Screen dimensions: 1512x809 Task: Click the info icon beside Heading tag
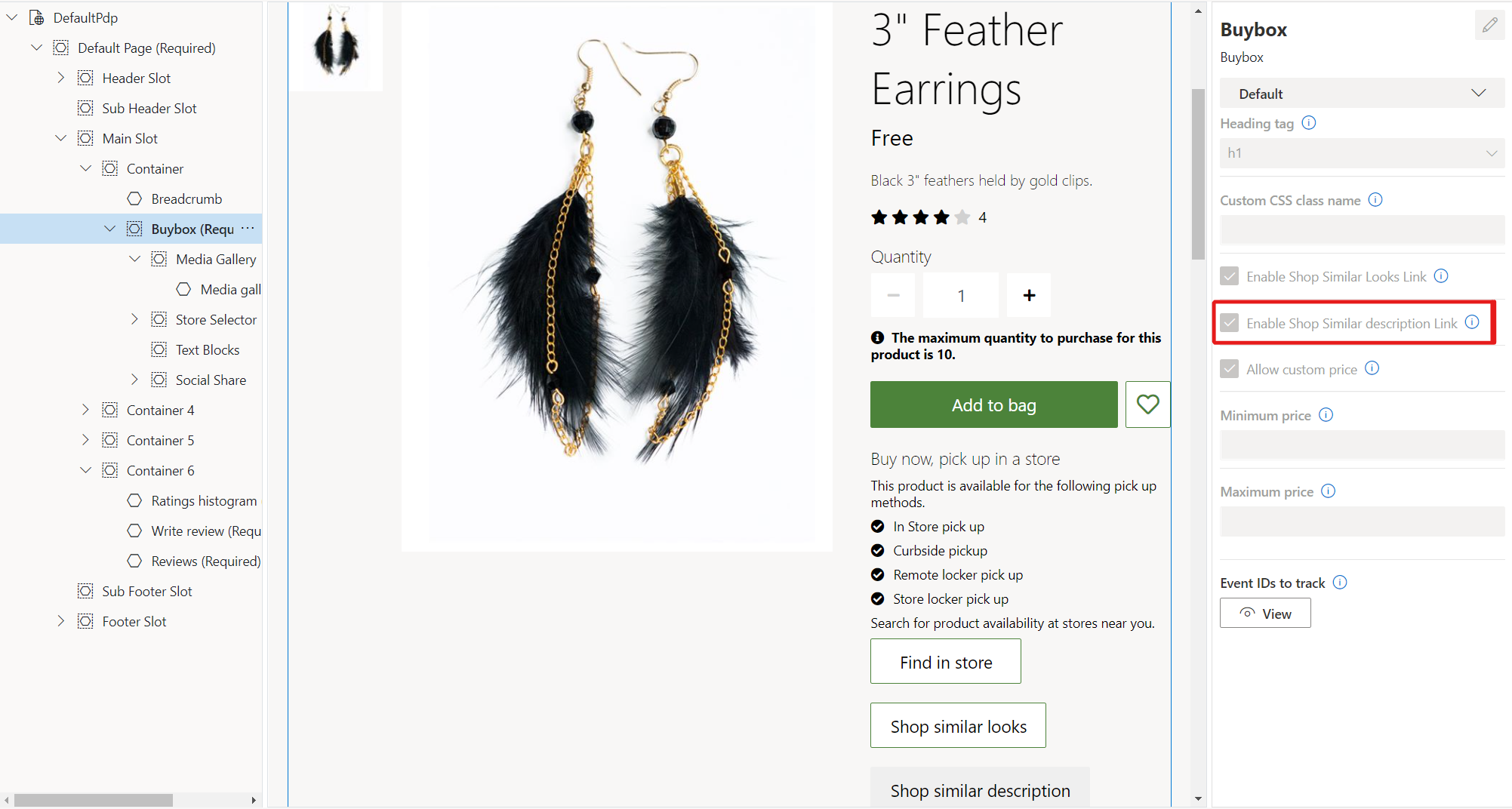pyautogui.click(x=1310, y=122)
